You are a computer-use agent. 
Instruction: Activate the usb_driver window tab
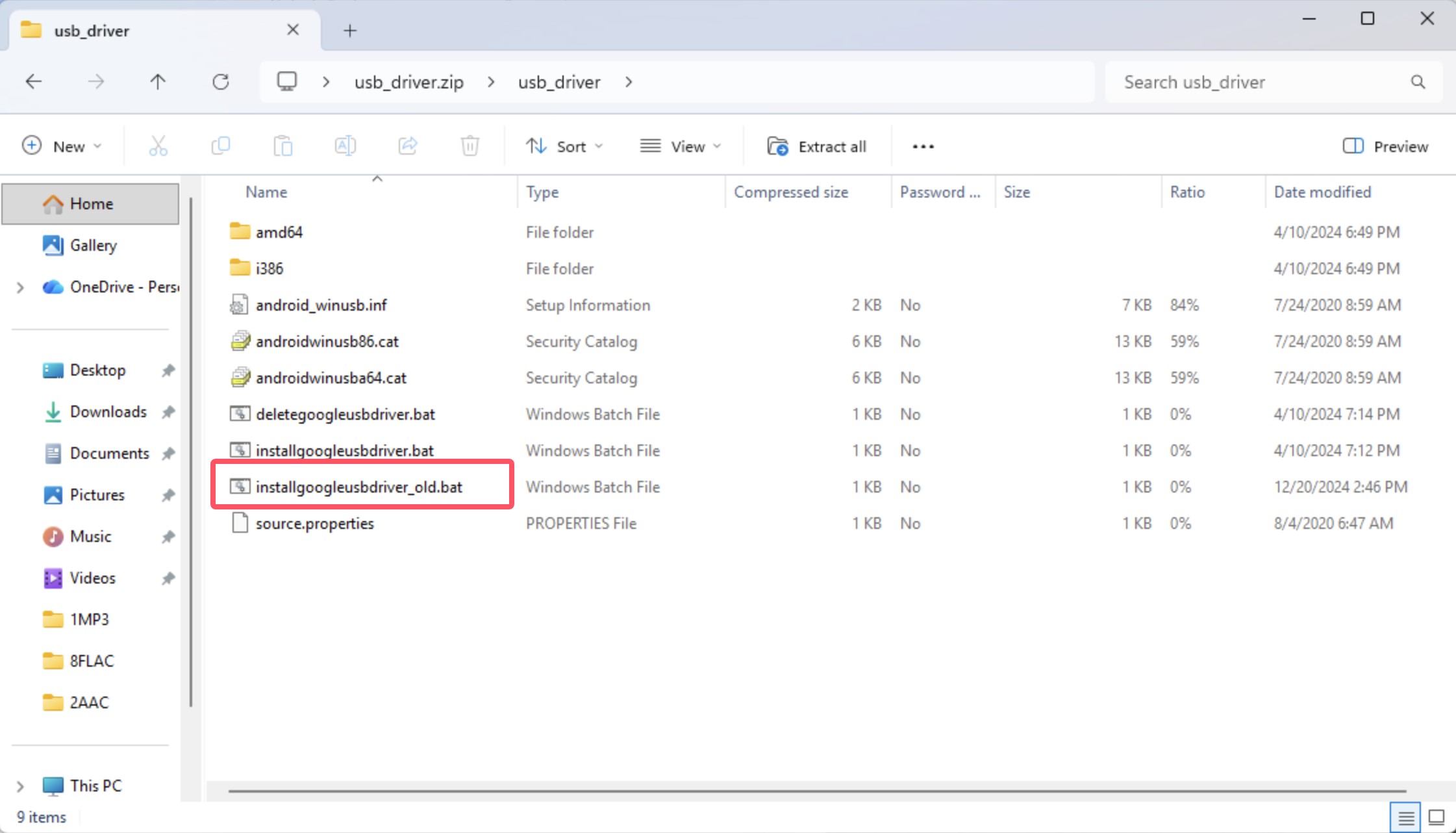tap(164, 31)
